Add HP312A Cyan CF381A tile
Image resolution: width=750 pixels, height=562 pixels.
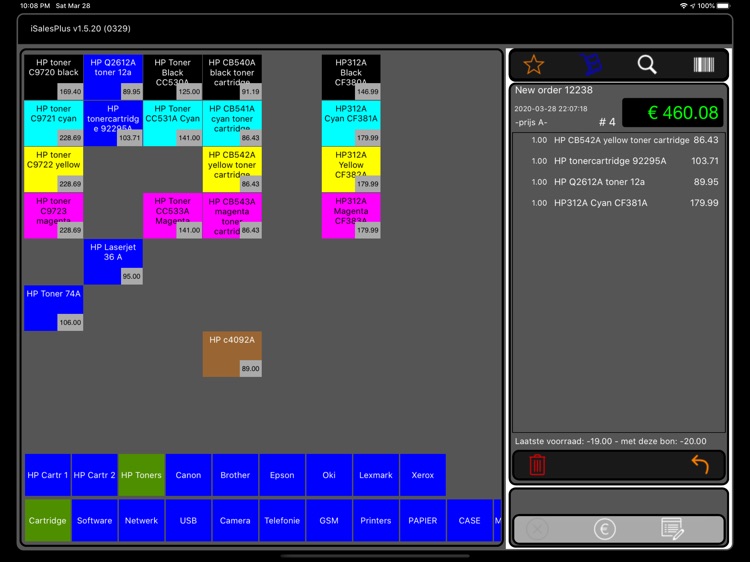351,123
